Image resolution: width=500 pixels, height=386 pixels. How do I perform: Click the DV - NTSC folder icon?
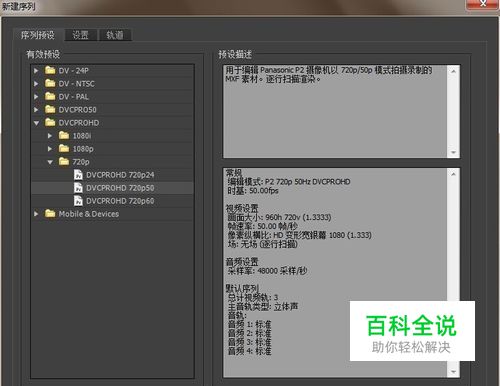coord(50,83)
